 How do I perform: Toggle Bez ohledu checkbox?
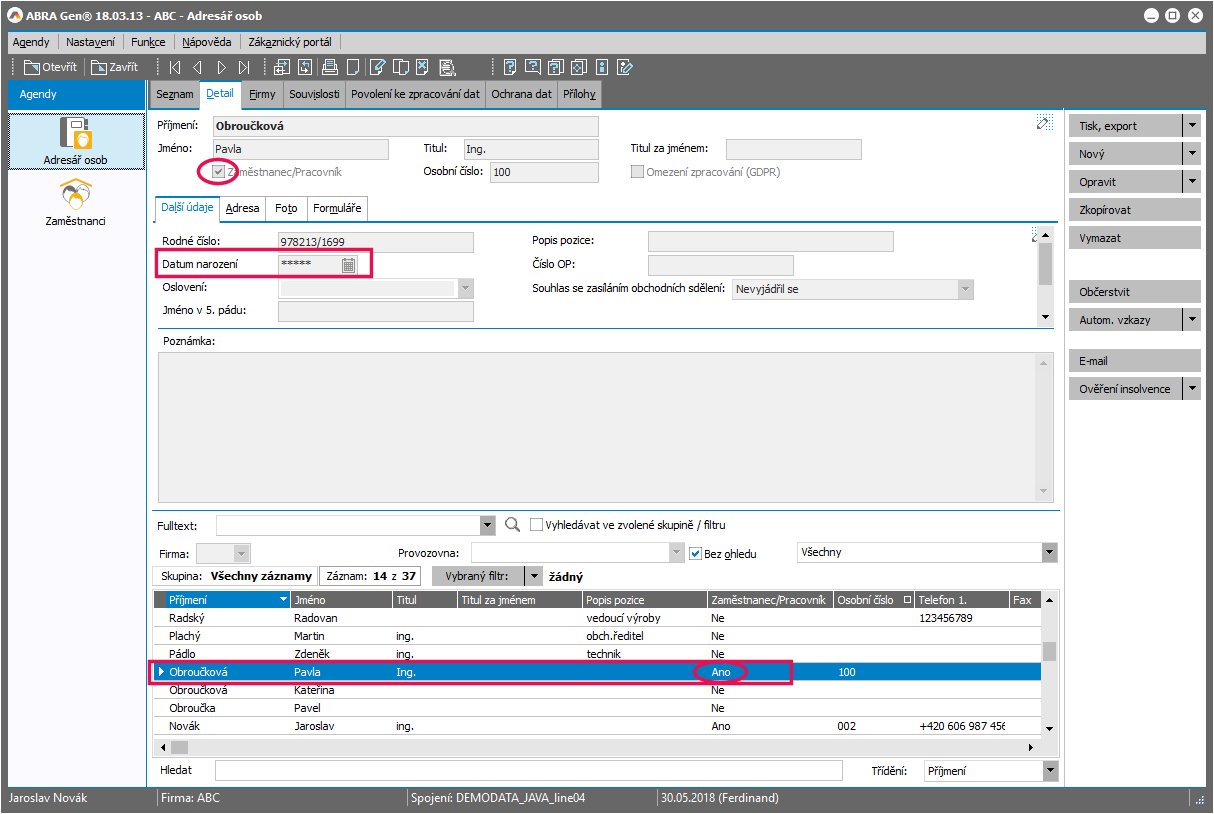(x=697, y=553)
